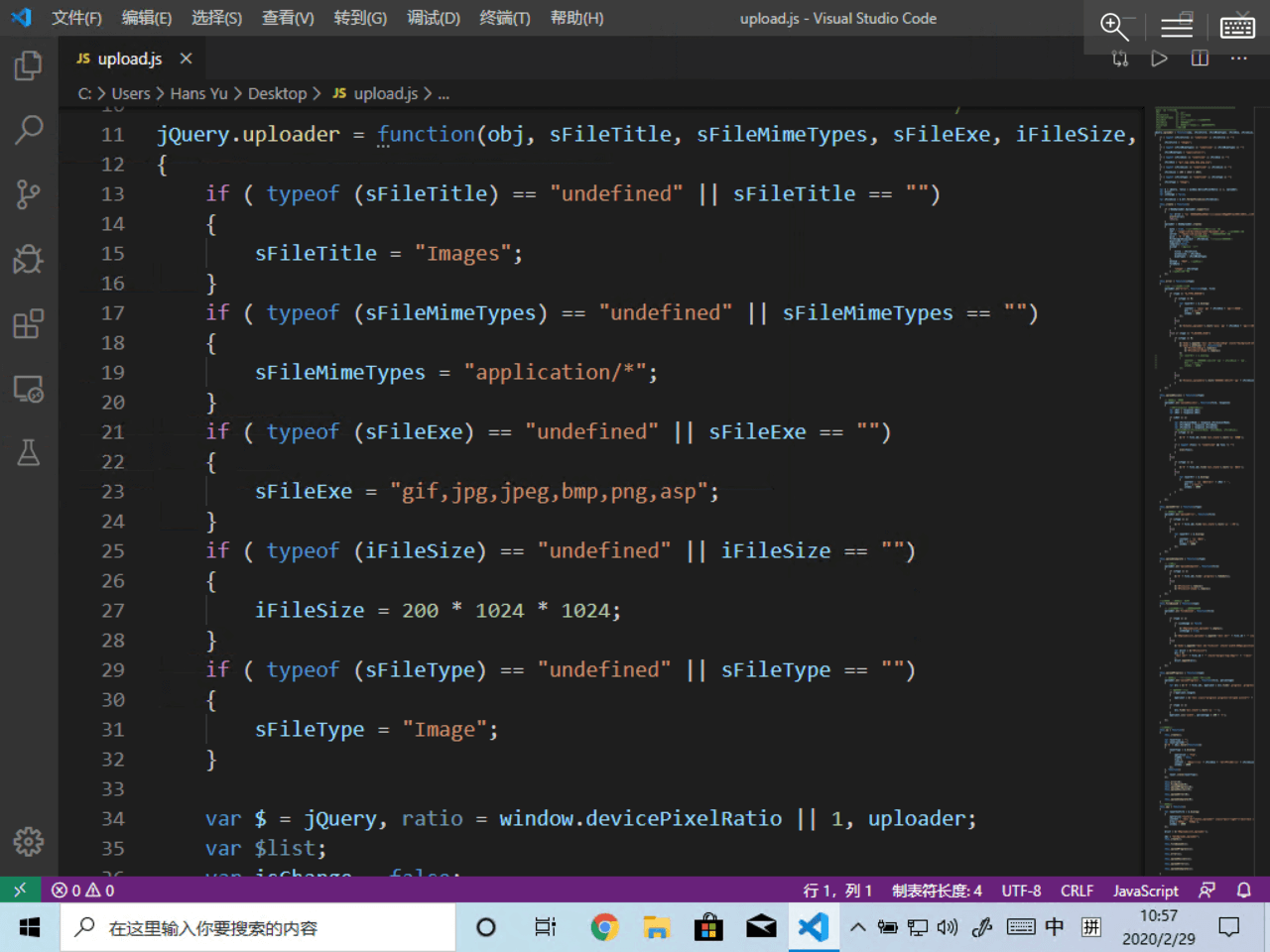Open Google Chrome from the taskbar

point(604,927)
